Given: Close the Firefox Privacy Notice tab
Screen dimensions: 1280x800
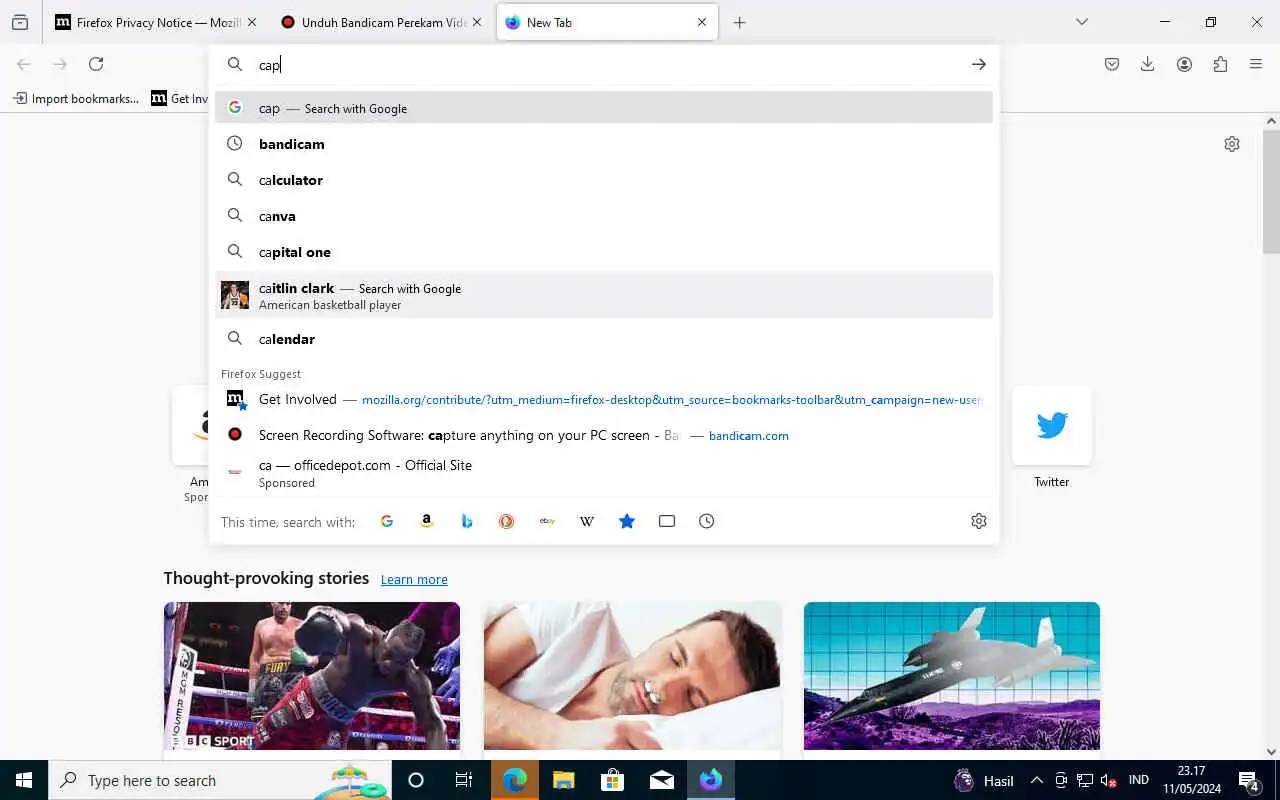Looking at the screenshot, I should click(x=251, y=22).
